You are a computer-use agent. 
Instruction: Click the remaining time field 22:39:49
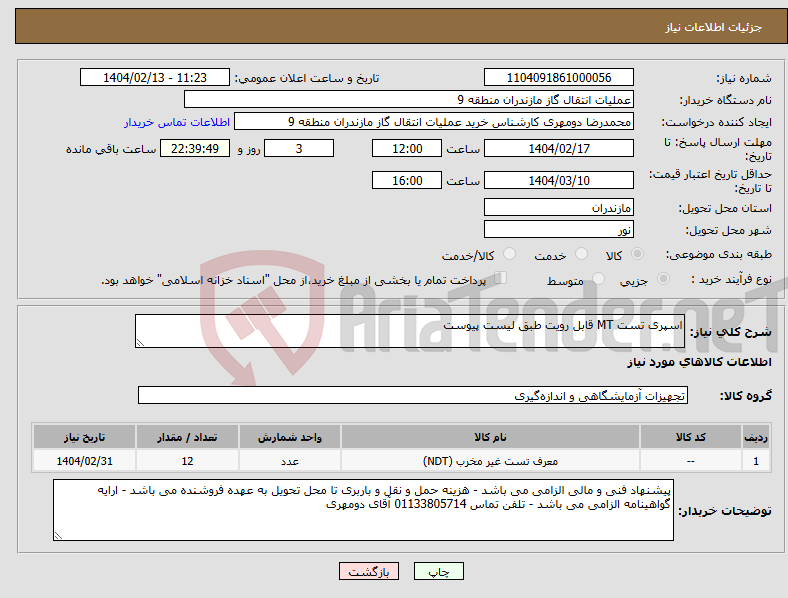click(195, 148)
